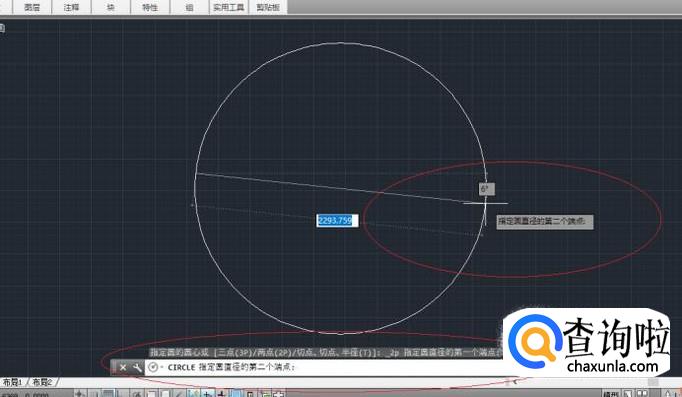Toggle Infer Constraints status bar icon
682x397 pixels.
79,394
